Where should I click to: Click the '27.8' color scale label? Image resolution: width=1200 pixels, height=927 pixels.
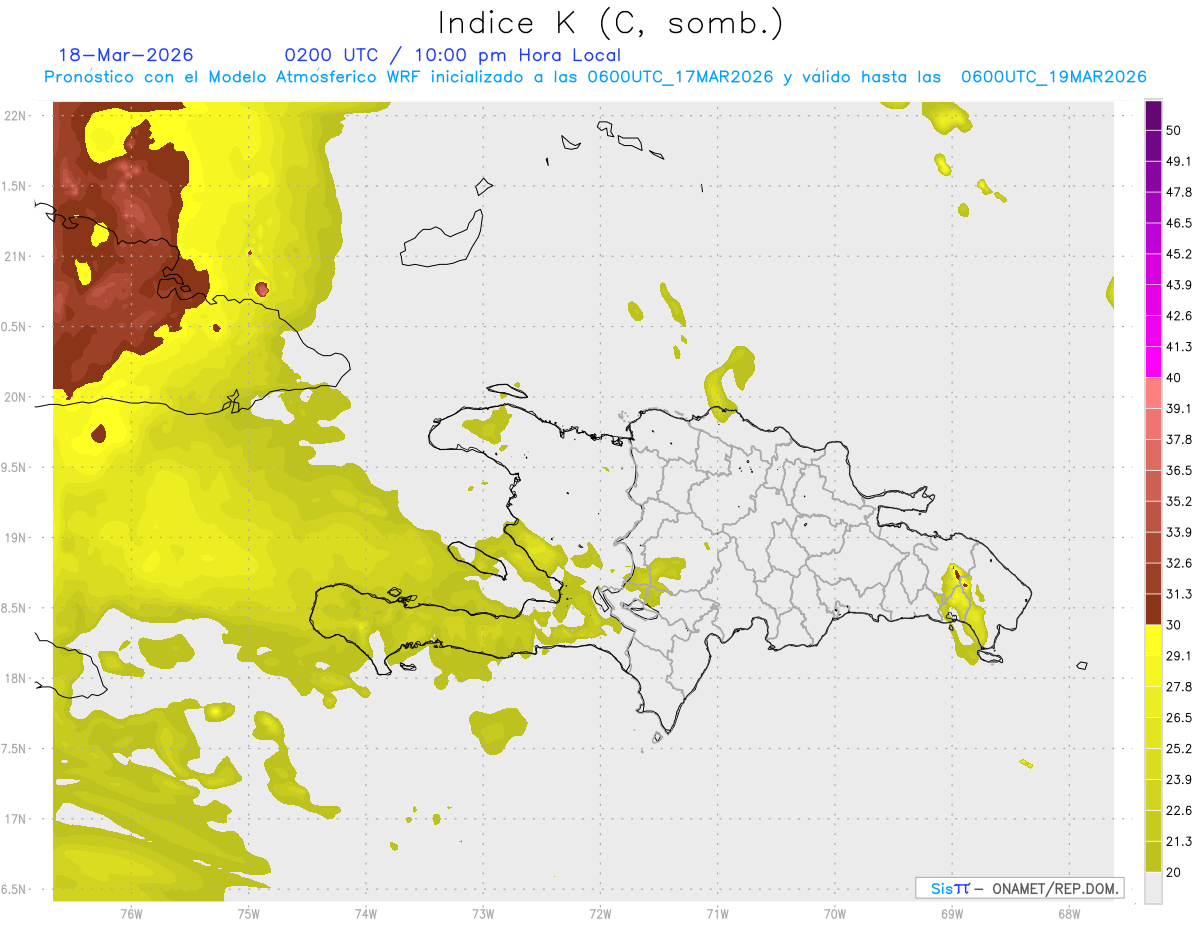pyautogui.click(x=1179, y=686)
